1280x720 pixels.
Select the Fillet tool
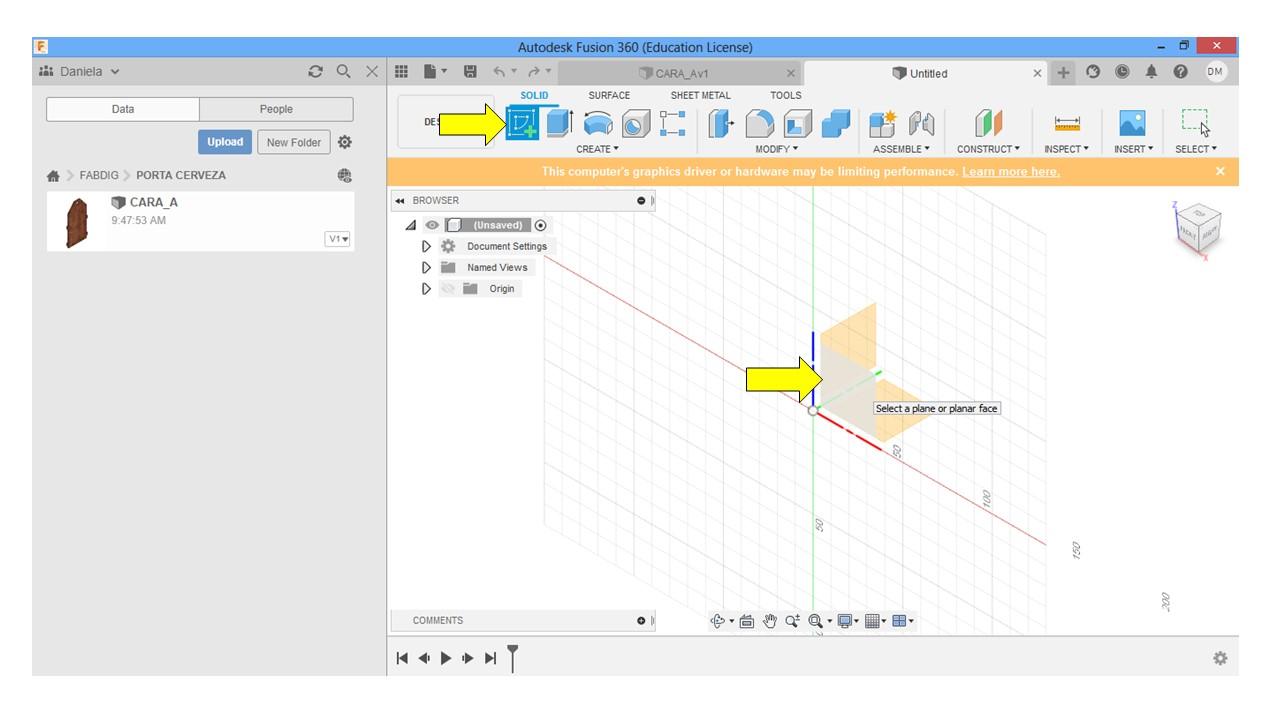[760, 123]
